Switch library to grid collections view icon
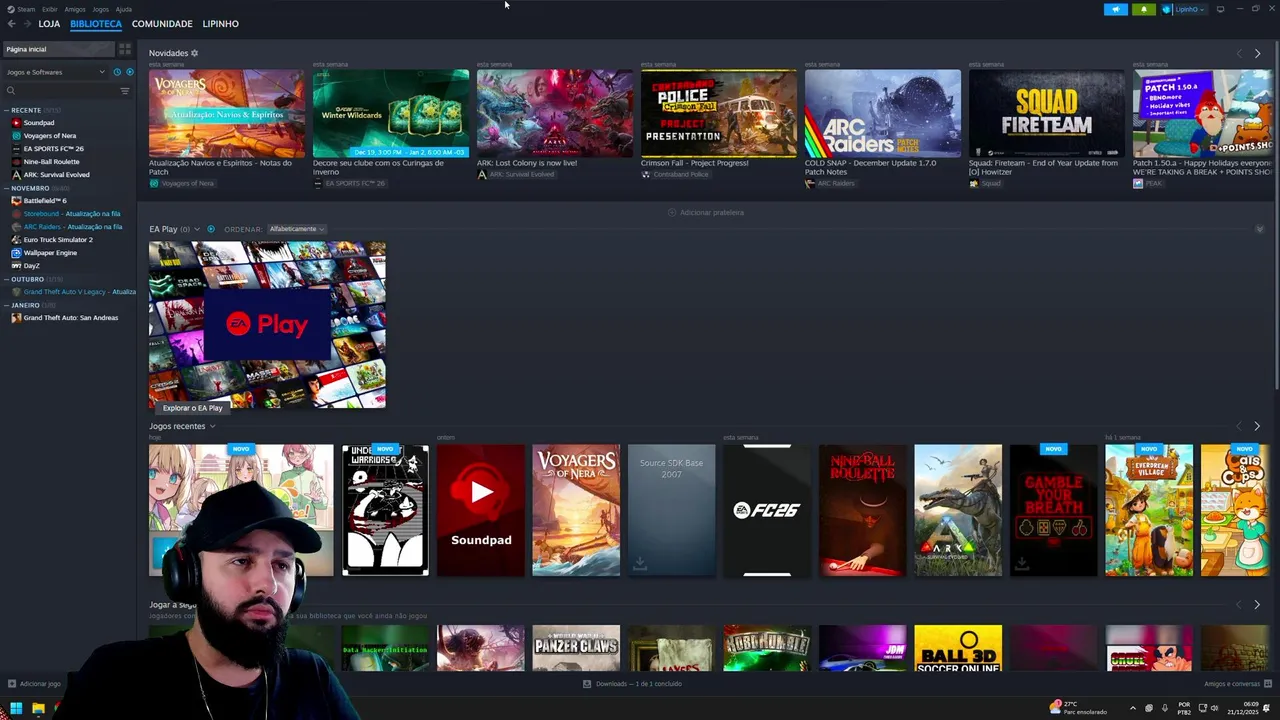1280x720 pixels. click(x=125, y=49)
